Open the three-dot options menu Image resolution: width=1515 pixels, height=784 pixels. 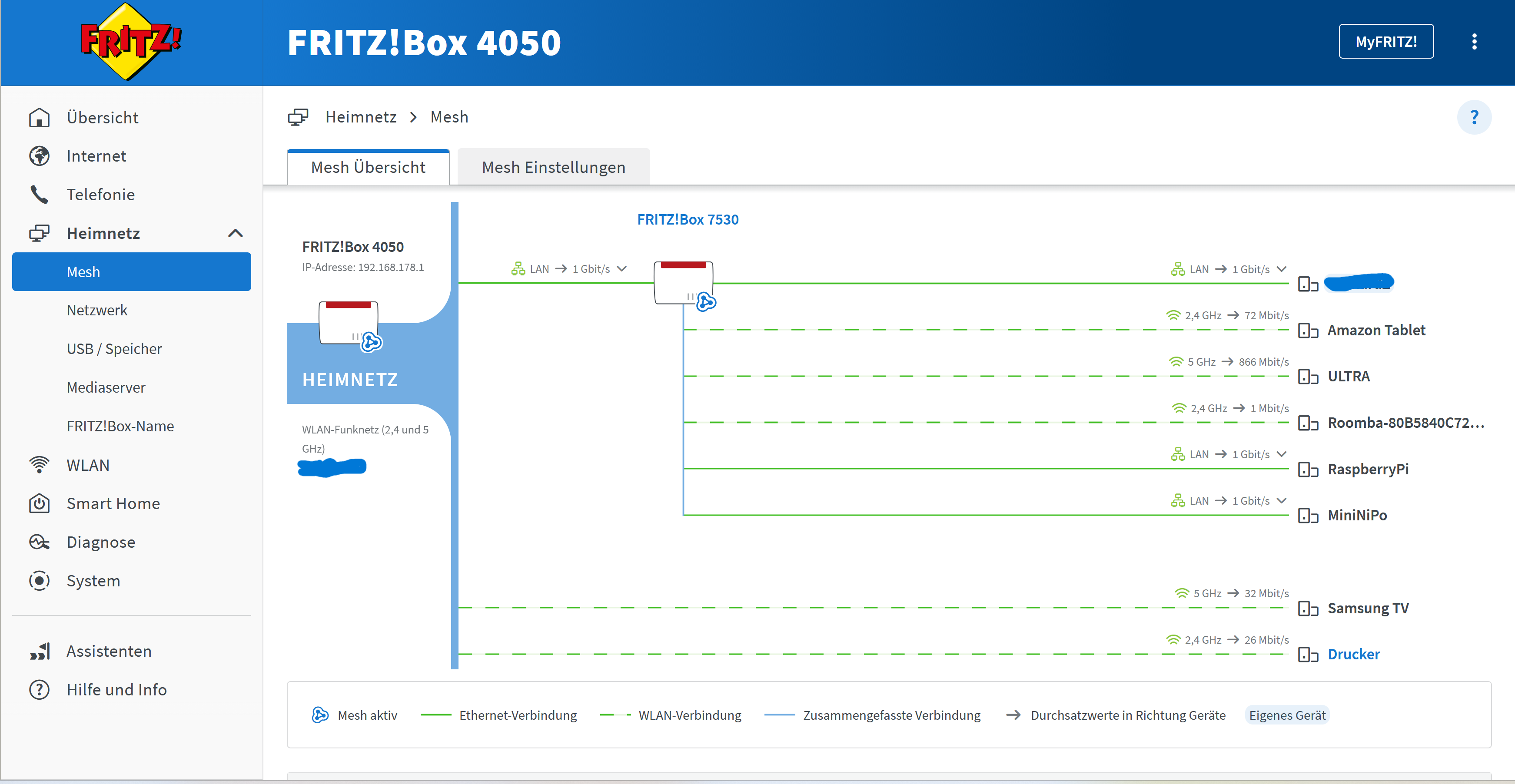pos(1474,42)
